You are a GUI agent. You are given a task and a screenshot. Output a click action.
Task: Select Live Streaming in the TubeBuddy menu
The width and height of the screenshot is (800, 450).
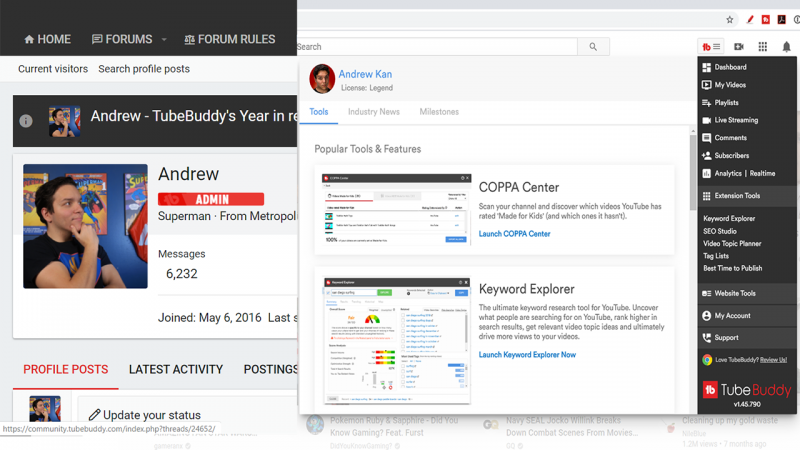pos(736,120)
